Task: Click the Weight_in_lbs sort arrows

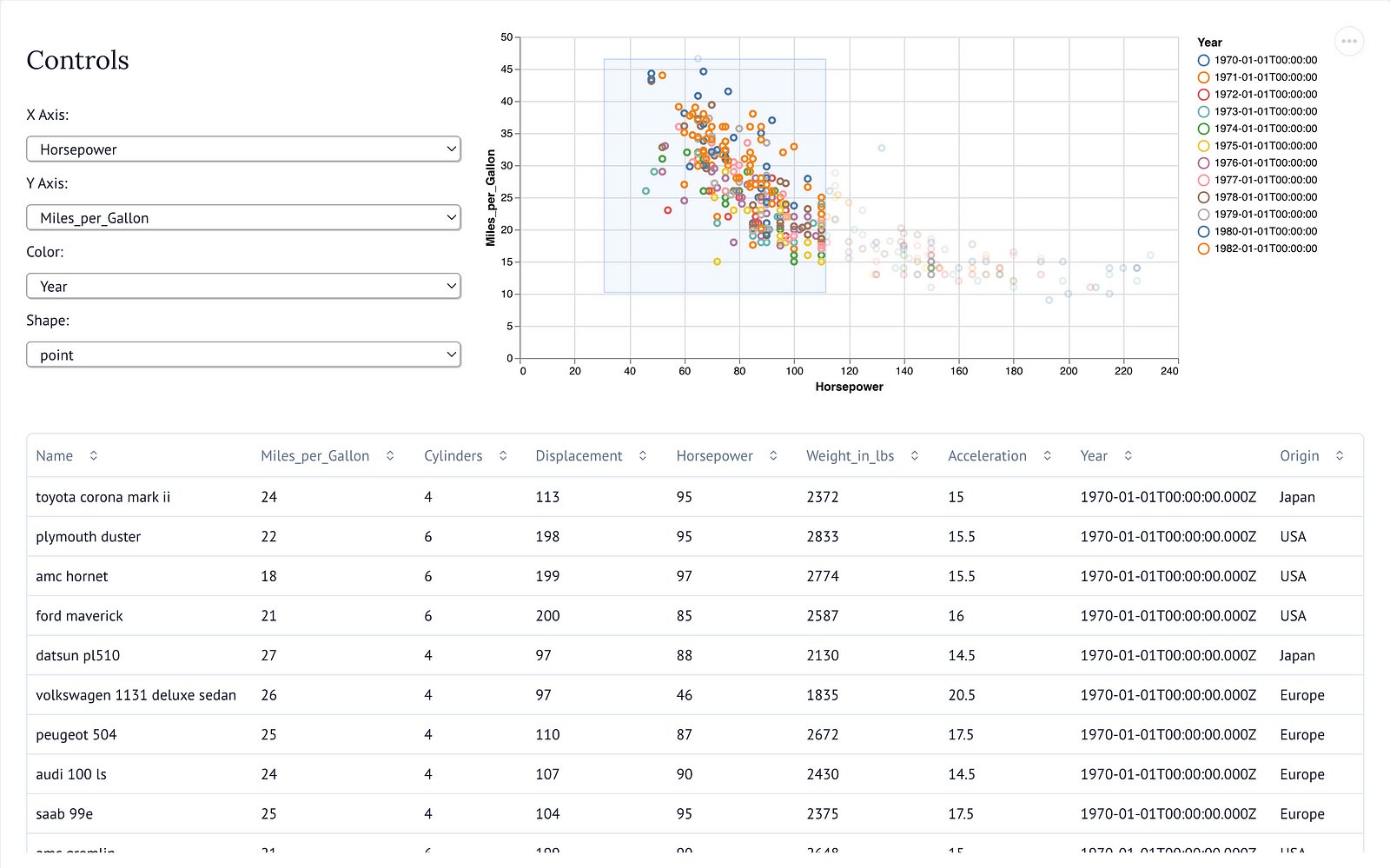Action: (x=915, y=456)
